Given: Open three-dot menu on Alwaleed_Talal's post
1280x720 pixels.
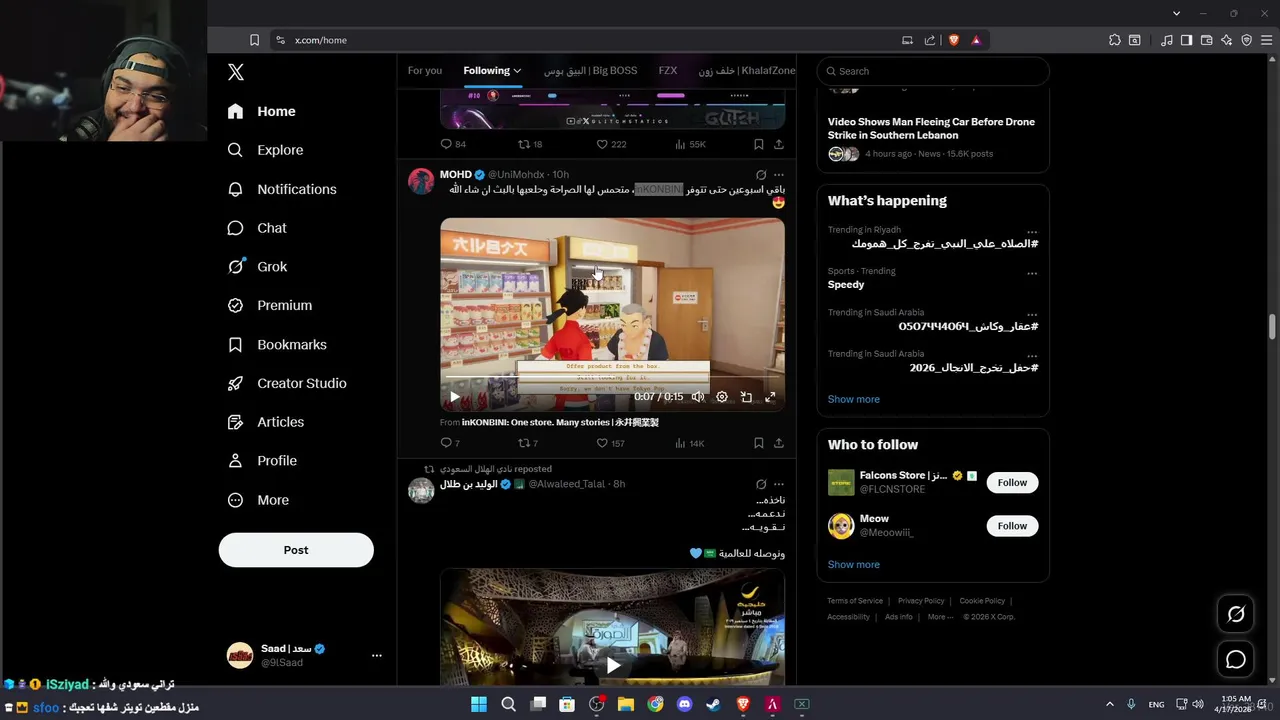Looking at the screenshot, I should [x=779, y=484].
